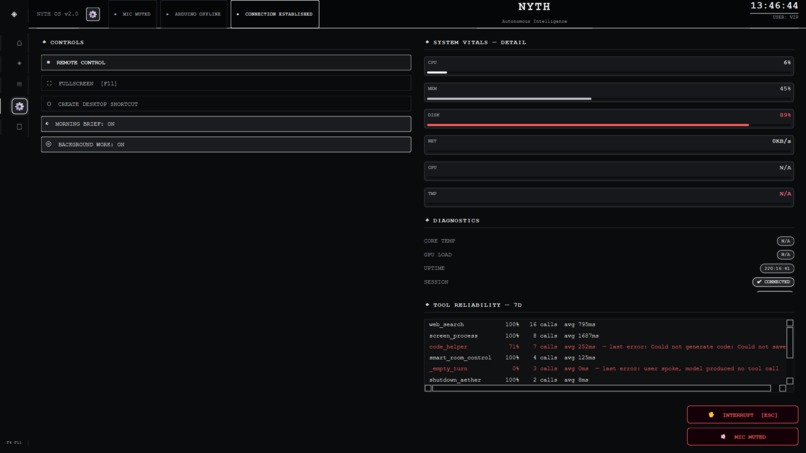The image size is (806, 453).
Task: Toggle the Mic Muted status in top bar
Action: point(133,14)
